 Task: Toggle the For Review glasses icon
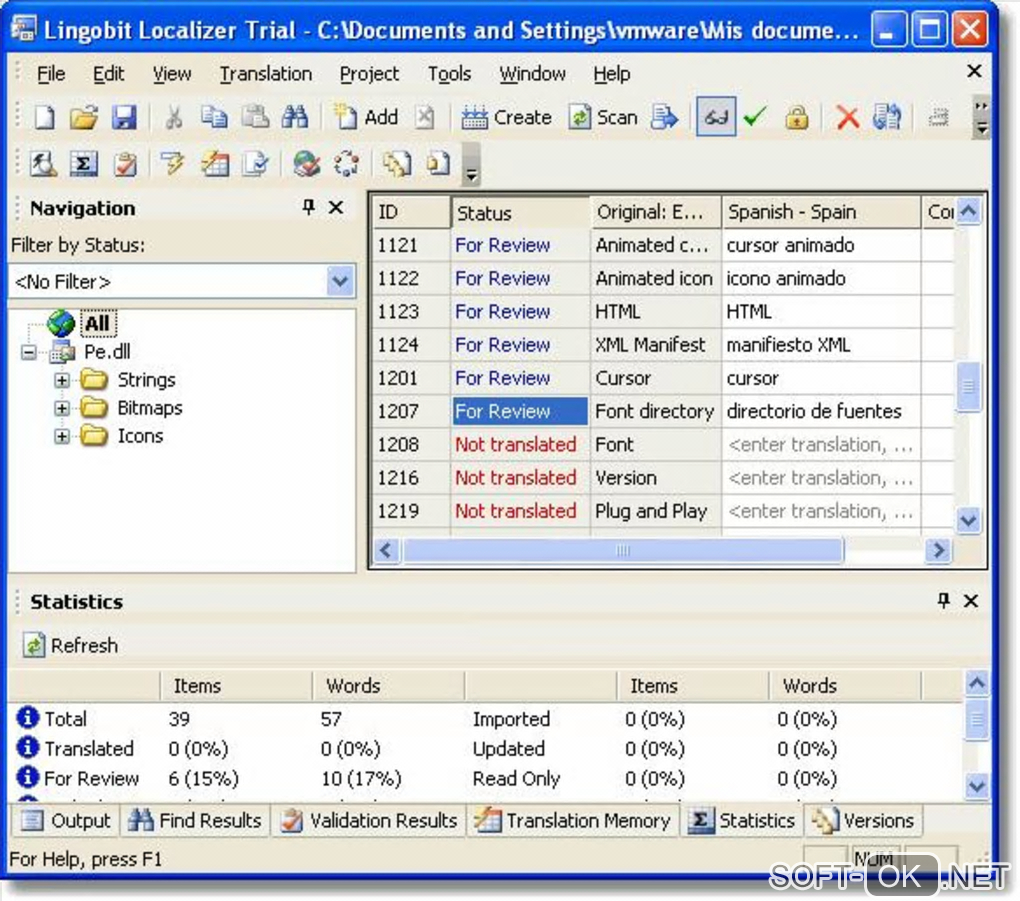click(716, 117)
